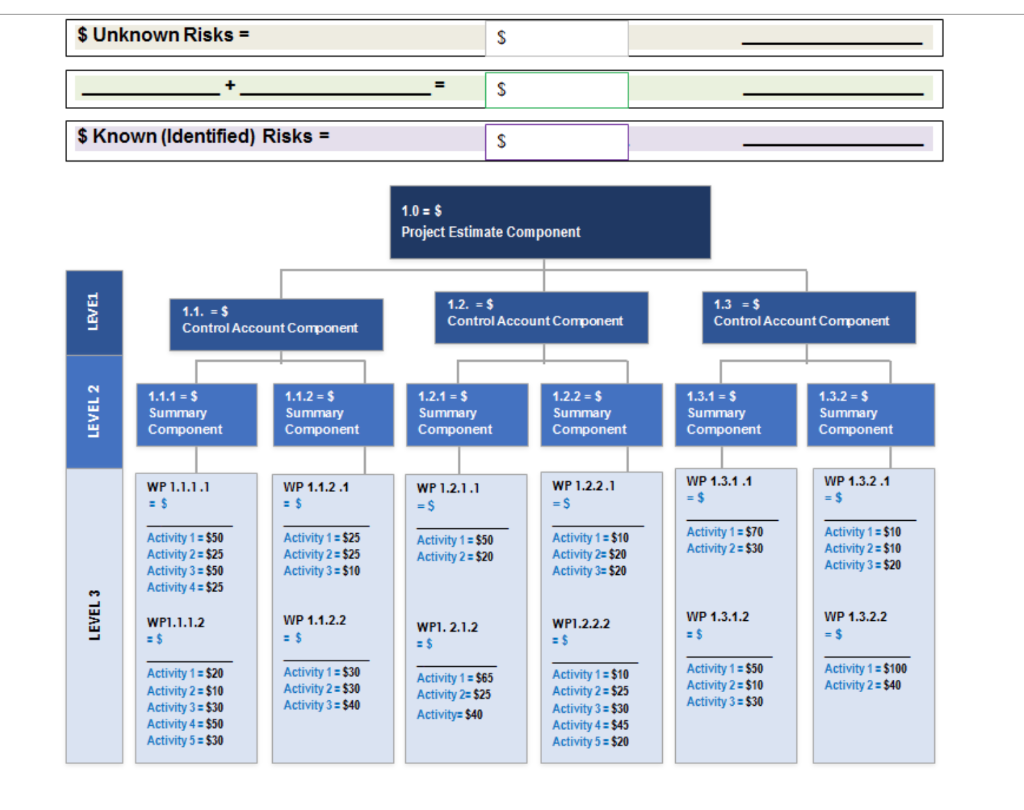The width and height of the screenshot is (1024, 810).
Task: Select 'Activity 2 = $20' under WP 1.2.1.1
Action: (455, 557)
